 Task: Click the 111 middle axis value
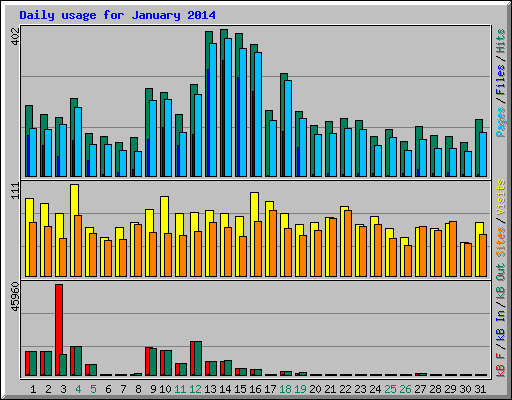[15, 191]
